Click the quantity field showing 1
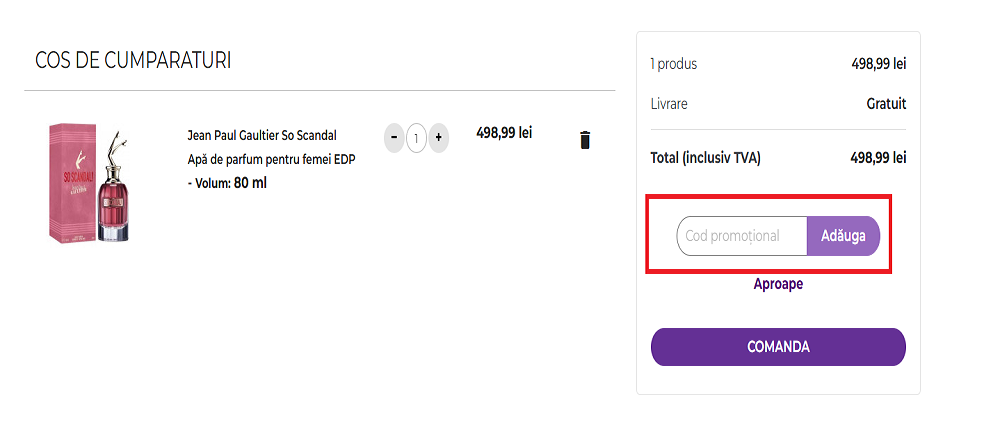The image size is (1000, 426). 416,137
